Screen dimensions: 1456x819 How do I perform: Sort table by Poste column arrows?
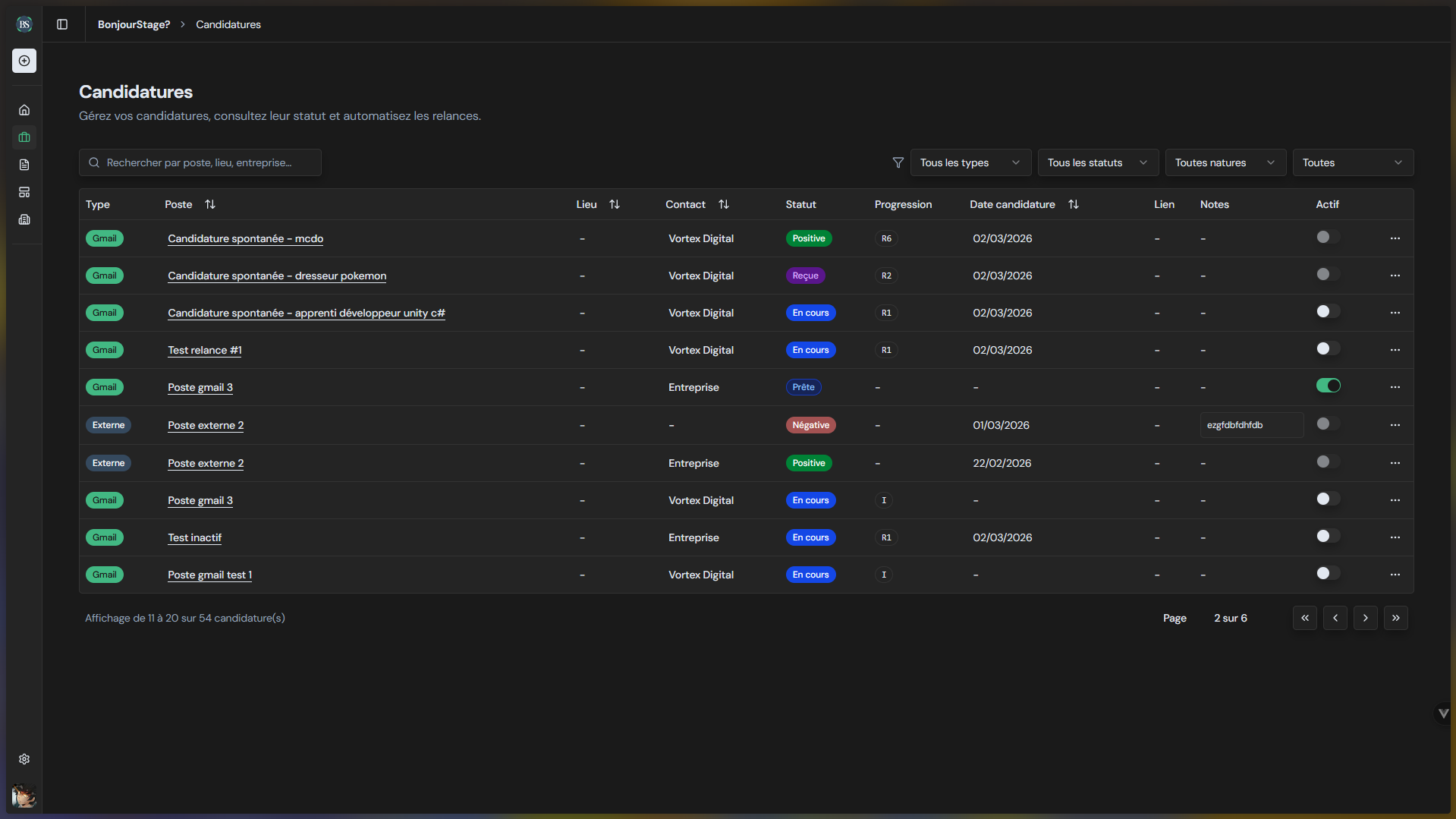click(210, 204)
